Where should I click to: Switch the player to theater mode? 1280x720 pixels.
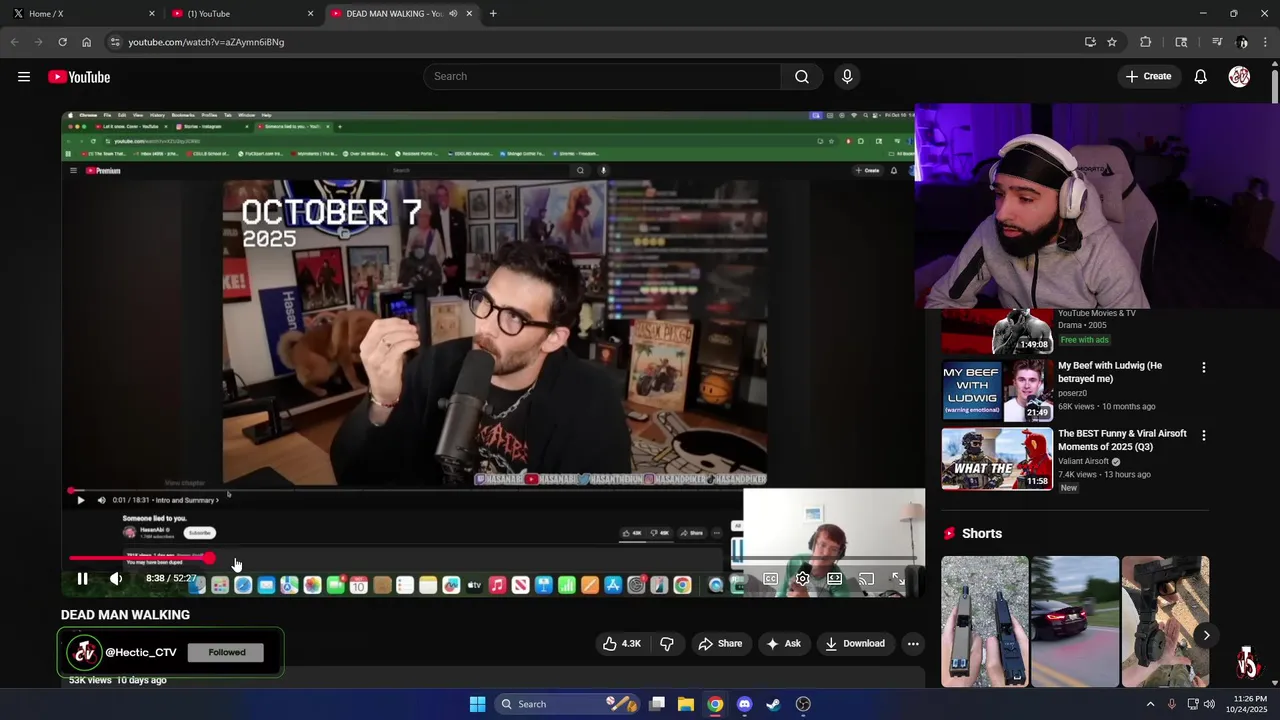tap(834, 578)
